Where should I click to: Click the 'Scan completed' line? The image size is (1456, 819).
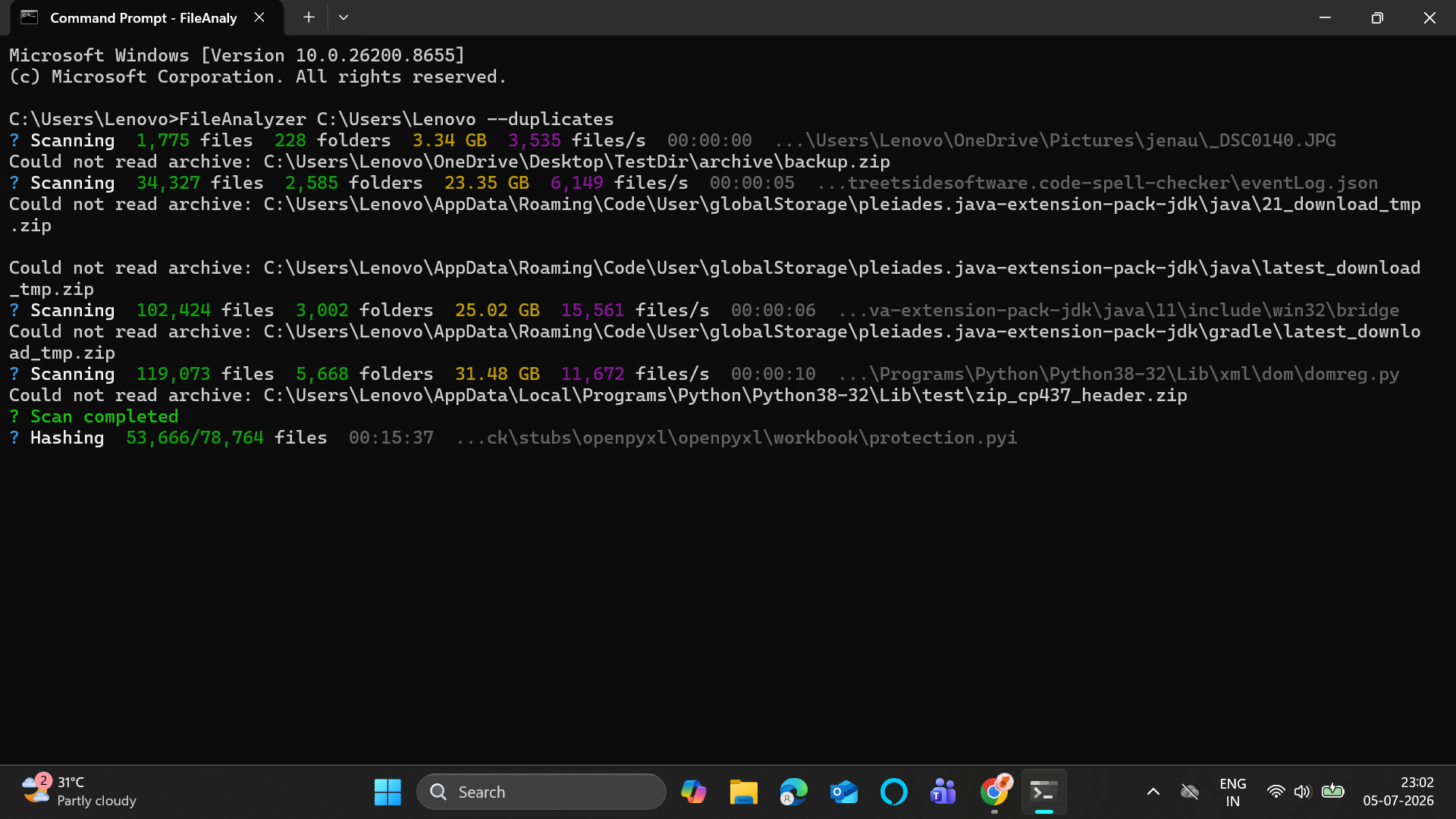pos(94,416)
